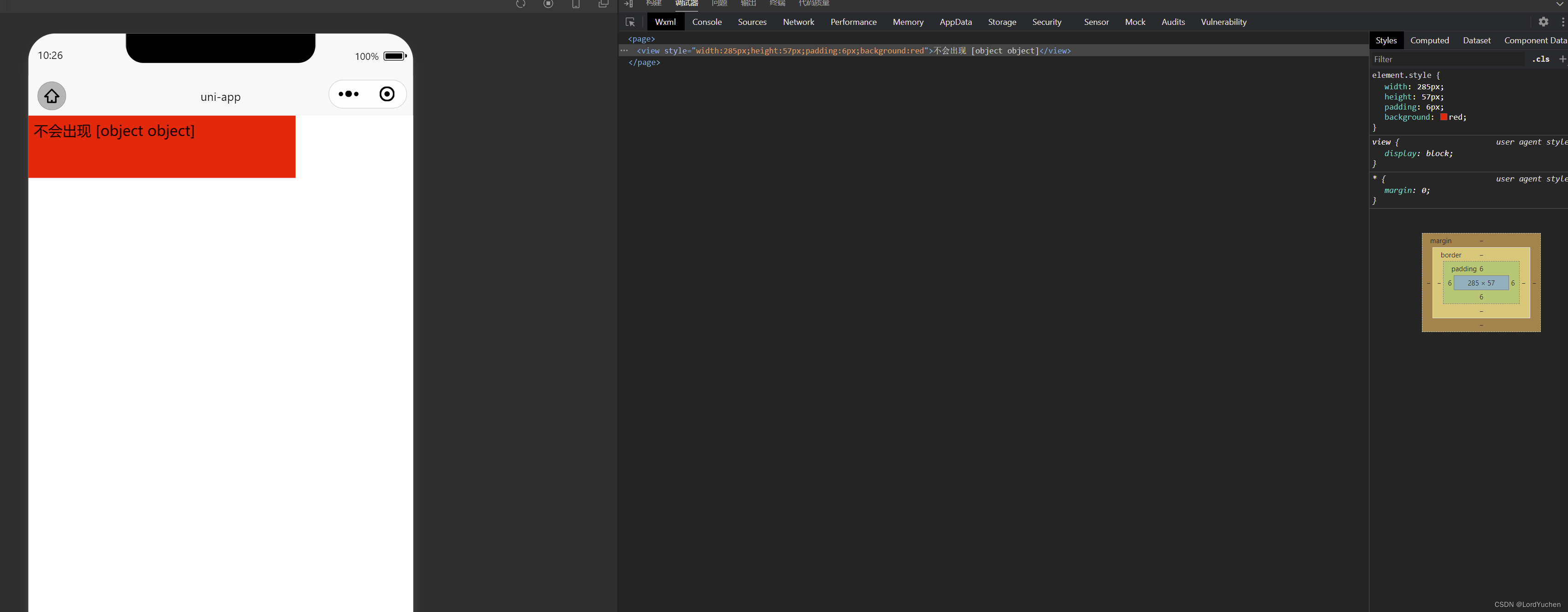Expand the ellipsis beside the view node
Image resolution: width=1568 pixels, height=612 pixels.
click(x=624, y=51)
